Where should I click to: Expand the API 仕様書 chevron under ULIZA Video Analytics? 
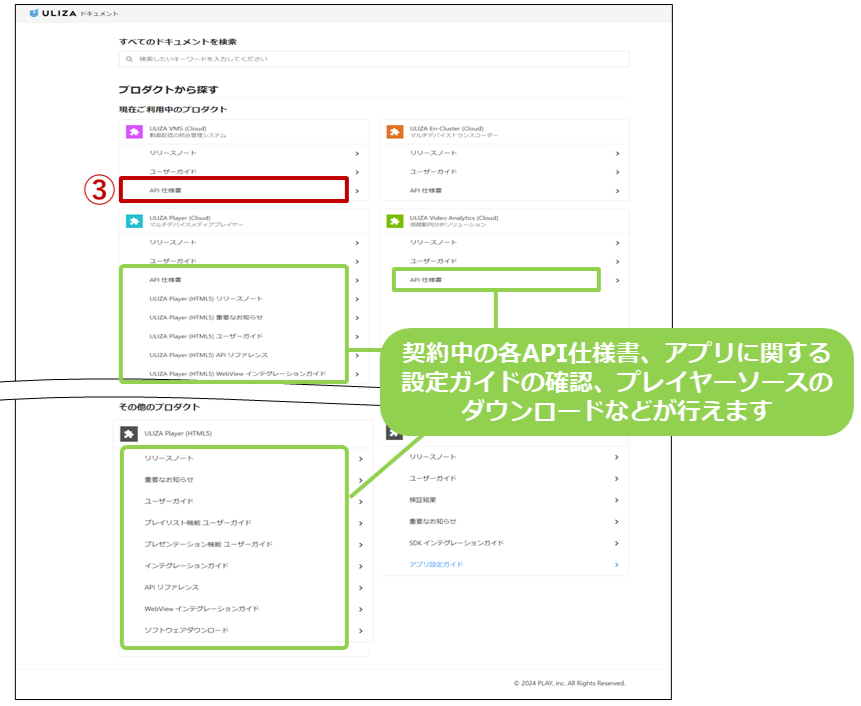(617, 281)
